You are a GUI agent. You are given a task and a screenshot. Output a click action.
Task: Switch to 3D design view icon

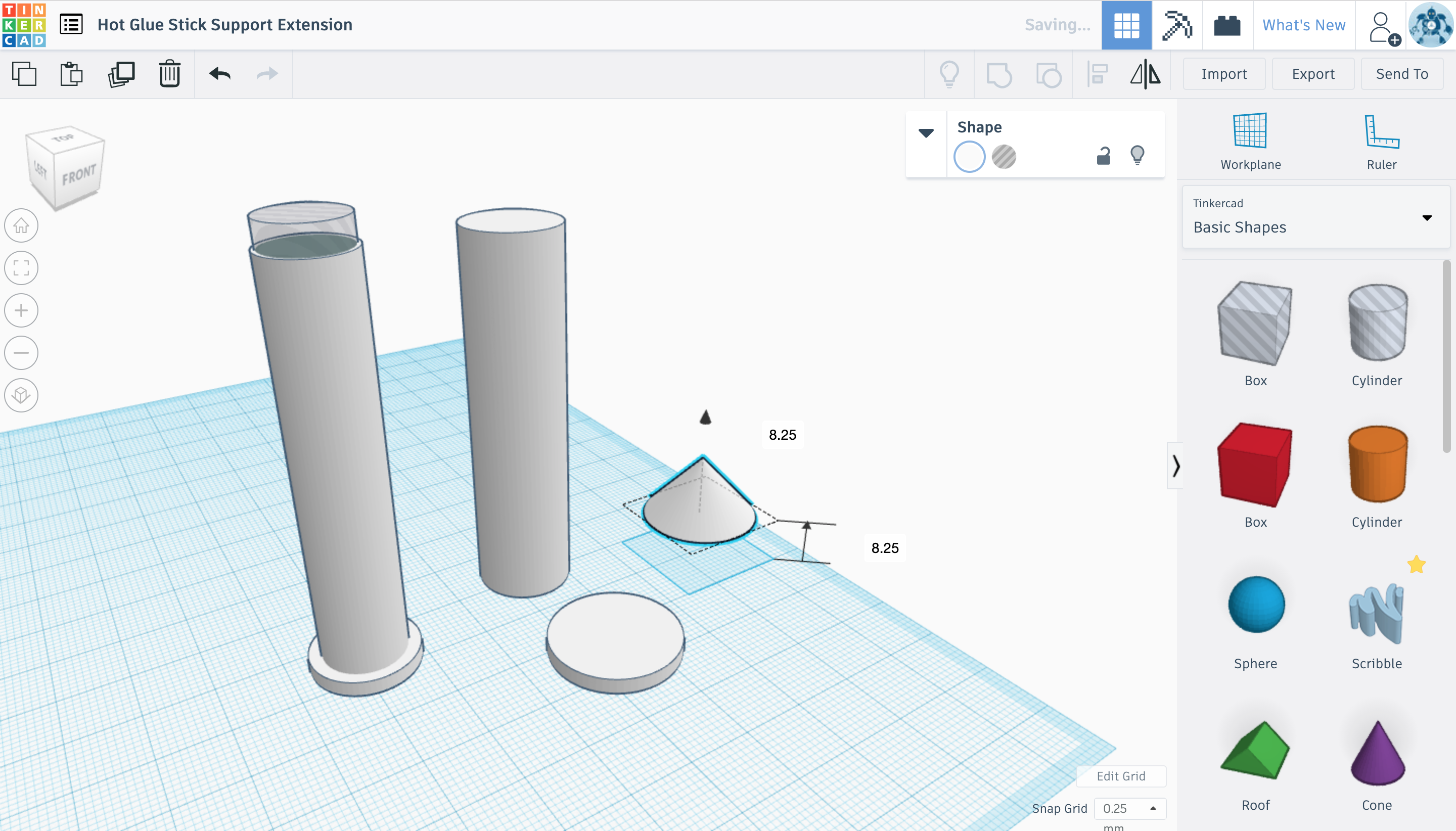tap(1125, 24)
